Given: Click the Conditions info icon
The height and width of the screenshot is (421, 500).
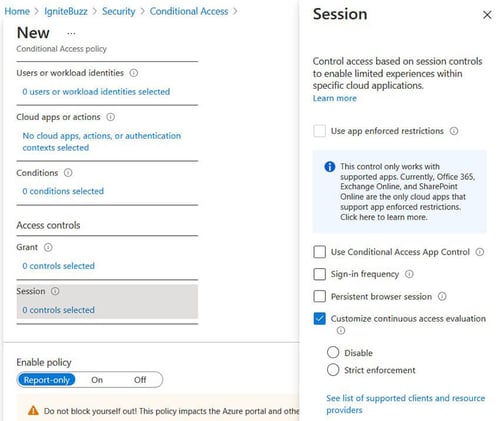Looking at the screenshot, I should [x=68, y=173].
